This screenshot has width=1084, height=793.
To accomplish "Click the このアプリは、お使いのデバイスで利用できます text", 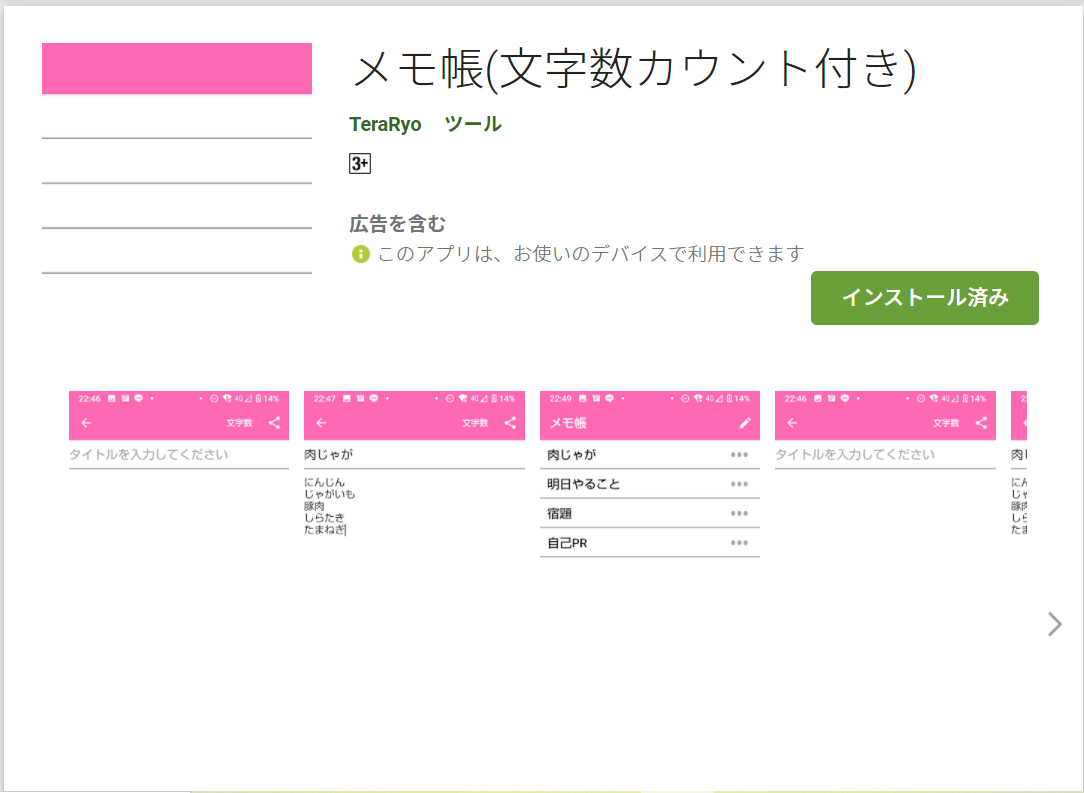I will point(591,254).
